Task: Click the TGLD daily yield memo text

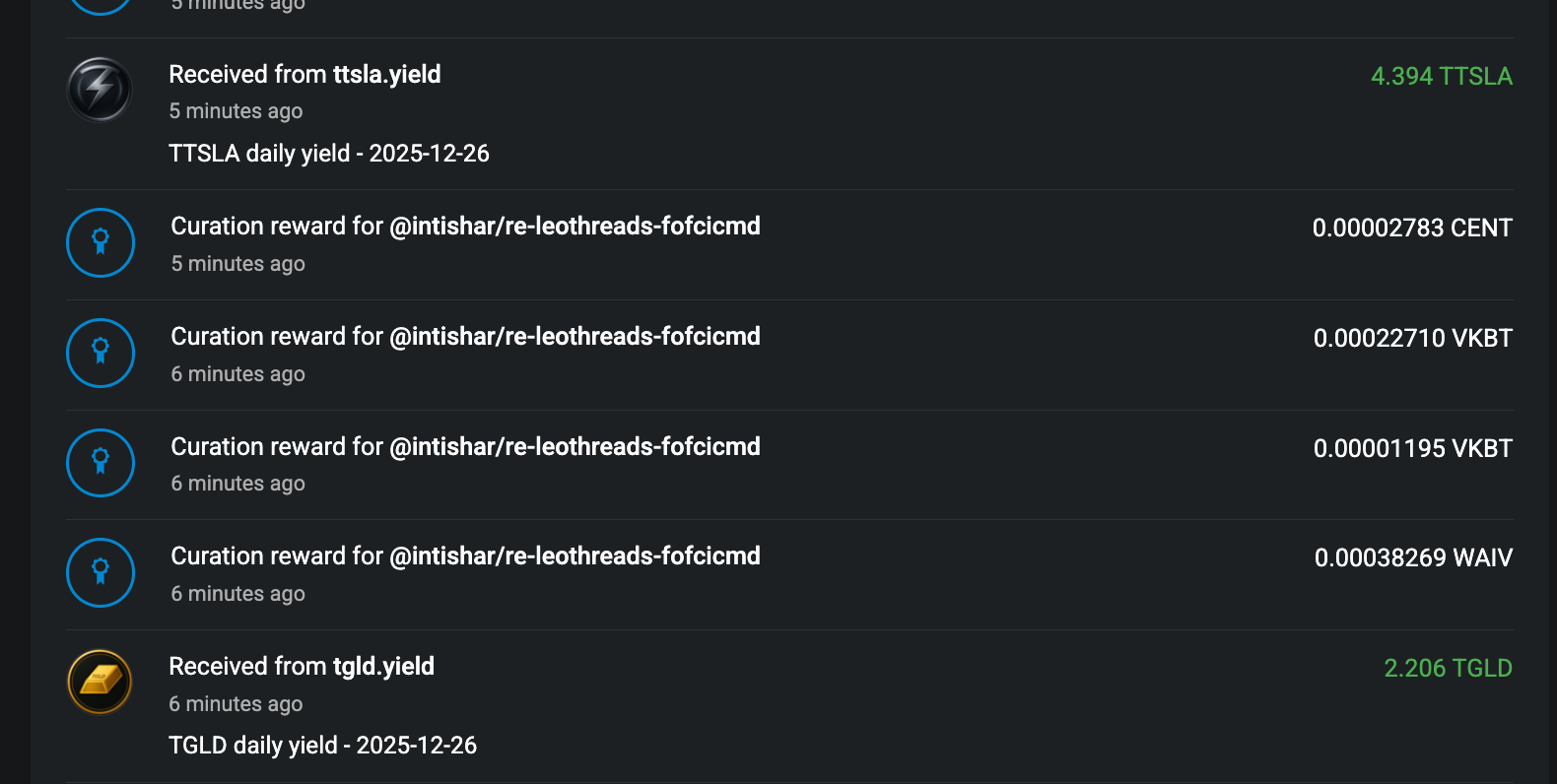Action: (322, 746)
